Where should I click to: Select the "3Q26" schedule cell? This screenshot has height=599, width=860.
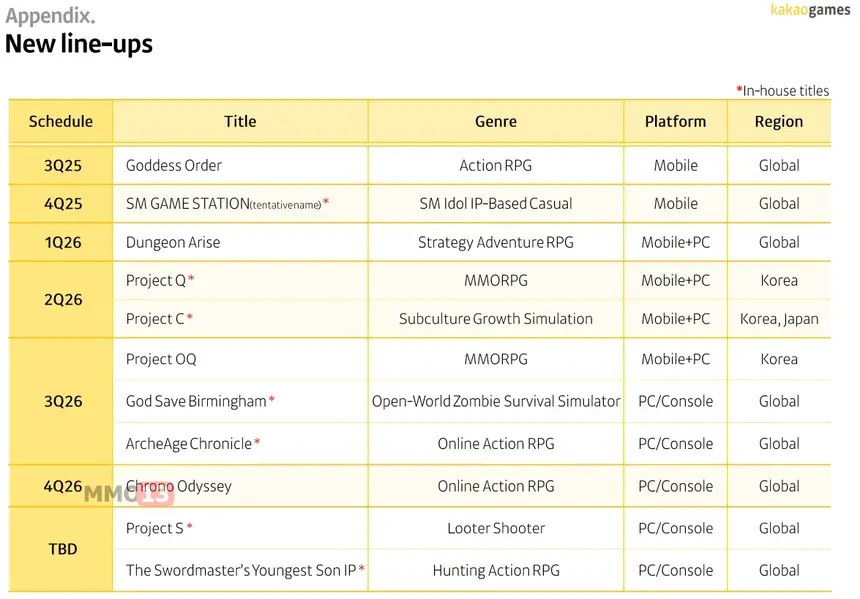pyautogui.click(x=63, y=402)
